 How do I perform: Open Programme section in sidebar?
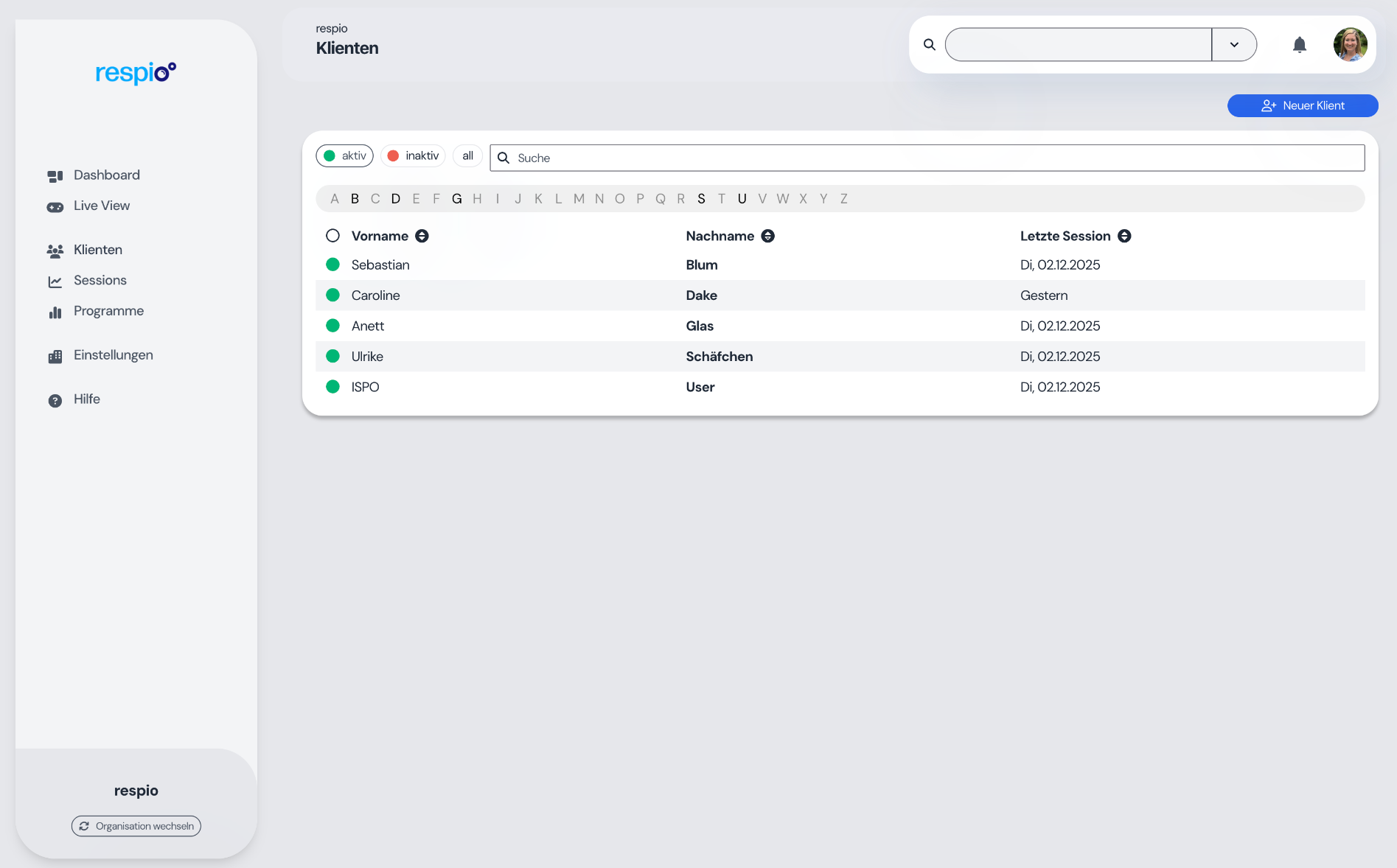[x=108, y=311]
